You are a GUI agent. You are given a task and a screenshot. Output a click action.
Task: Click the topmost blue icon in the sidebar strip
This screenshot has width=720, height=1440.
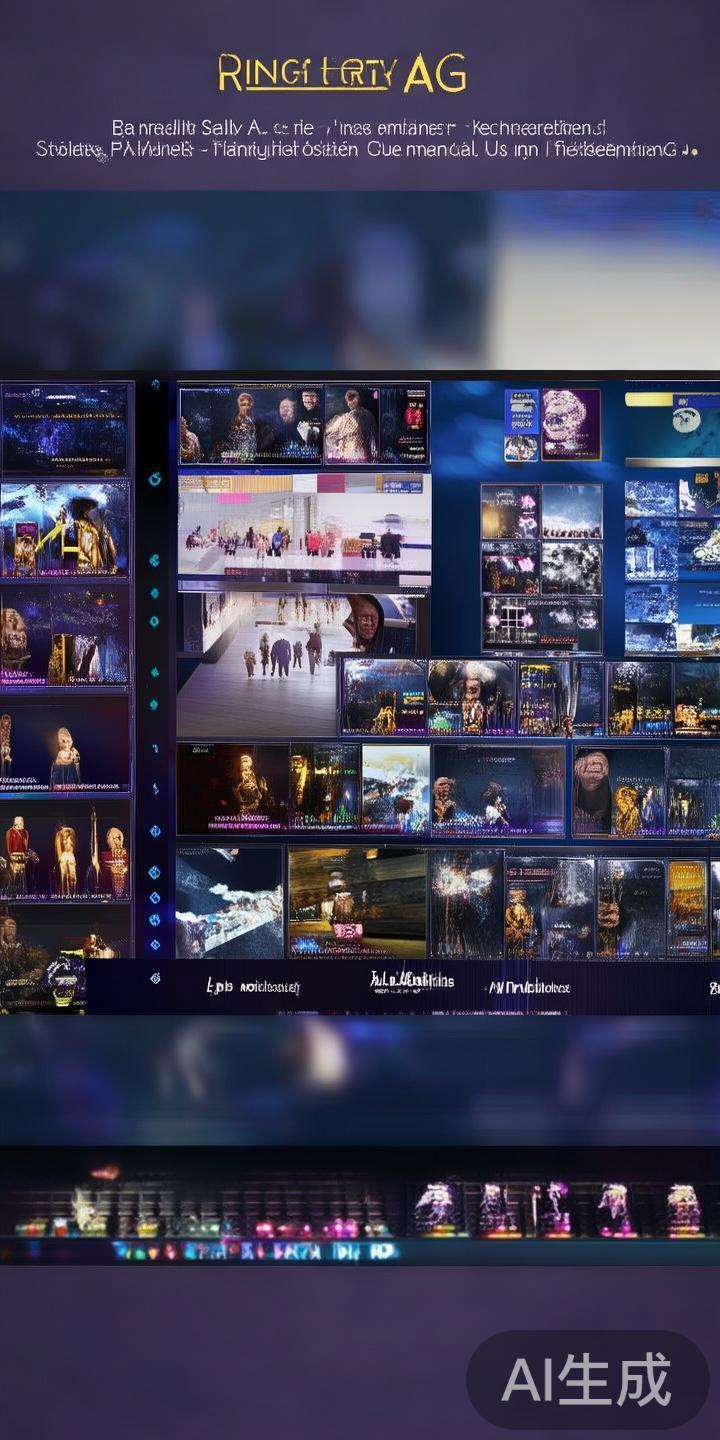point(155,478)
